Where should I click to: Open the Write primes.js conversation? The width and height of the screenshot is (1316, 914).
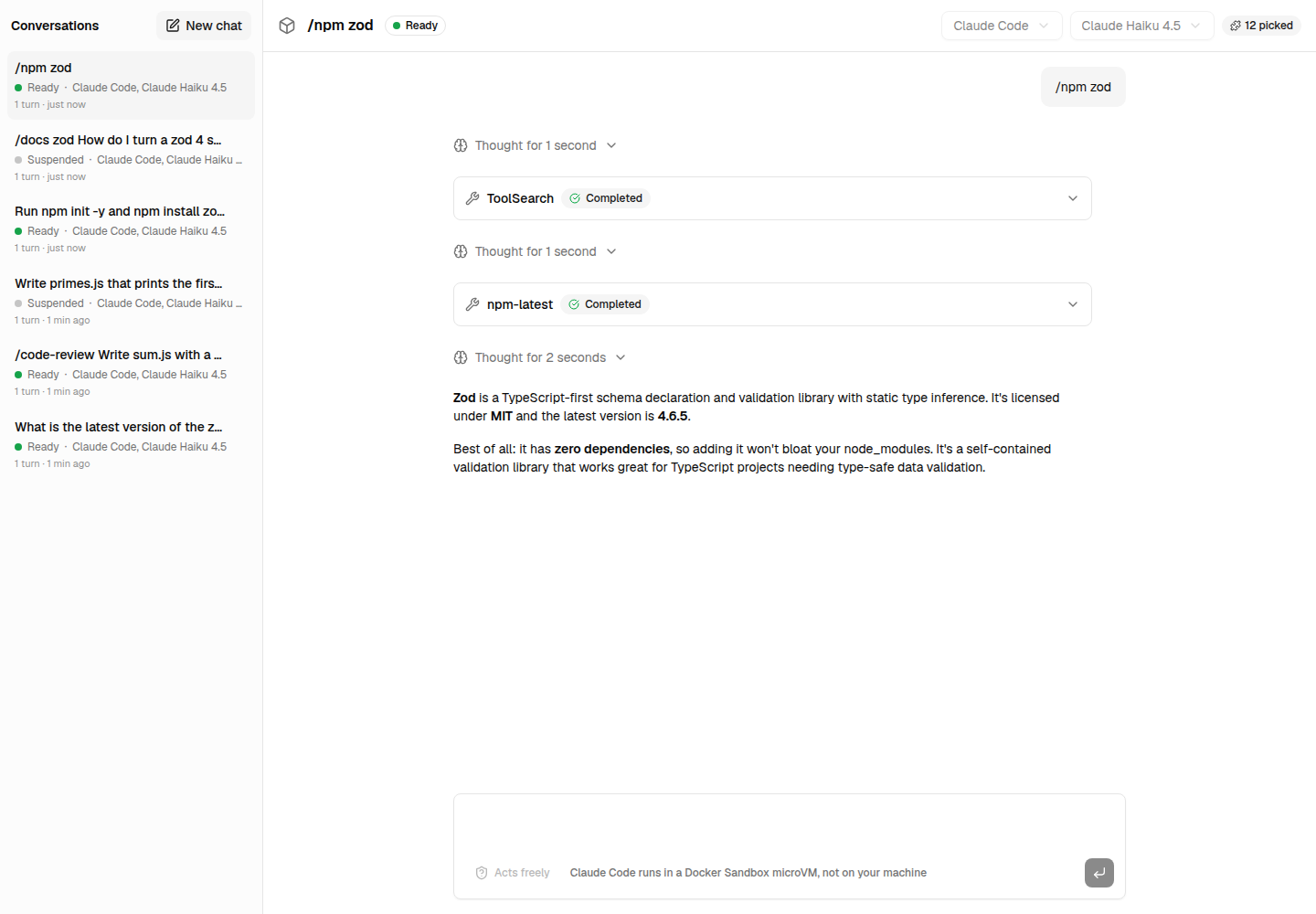click(x=131, y=301)
